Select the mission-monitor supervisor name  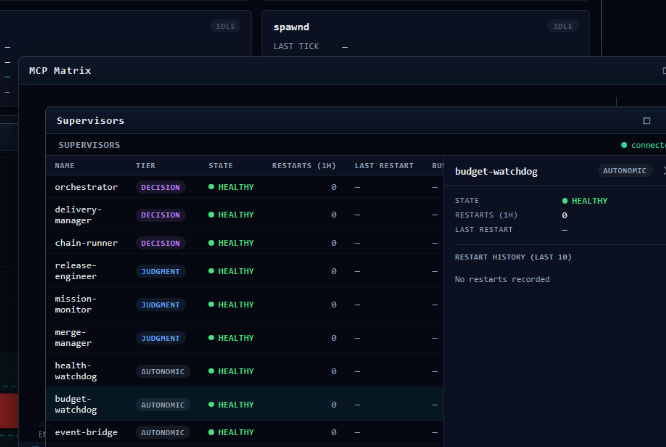pos(76,304)
